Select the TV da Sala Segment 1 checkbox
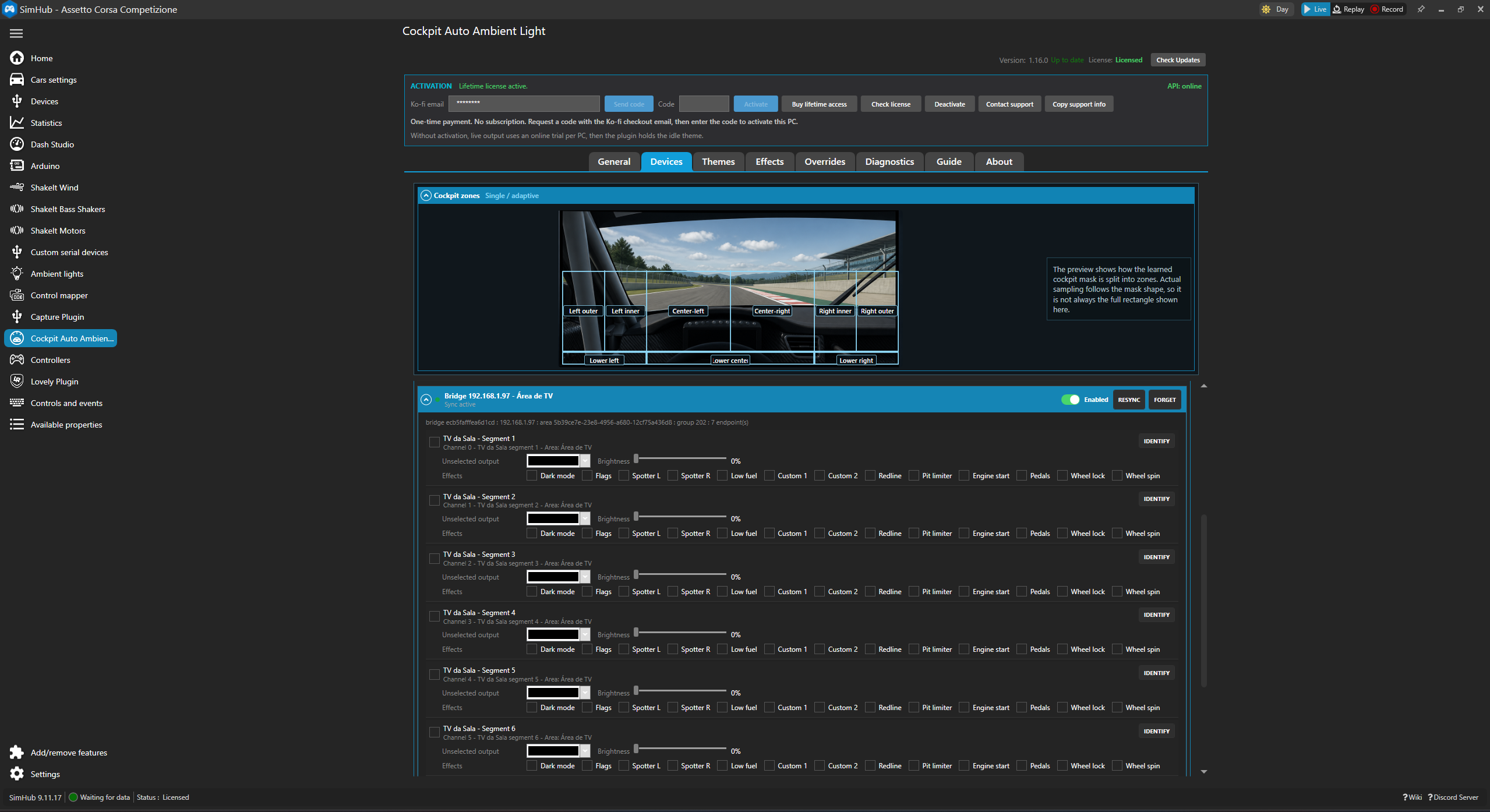This screenshot has width=1490, height=812. pos(434,442)
